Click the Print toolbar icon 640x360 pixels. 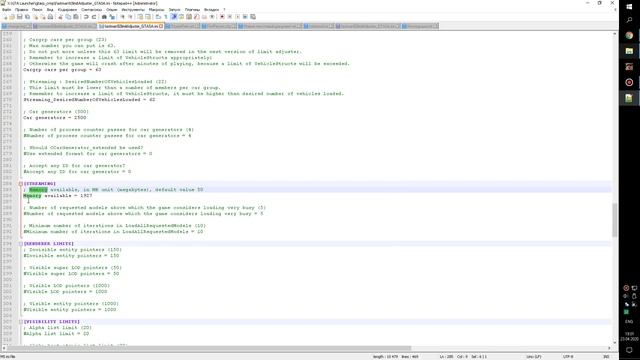[50, 17]
